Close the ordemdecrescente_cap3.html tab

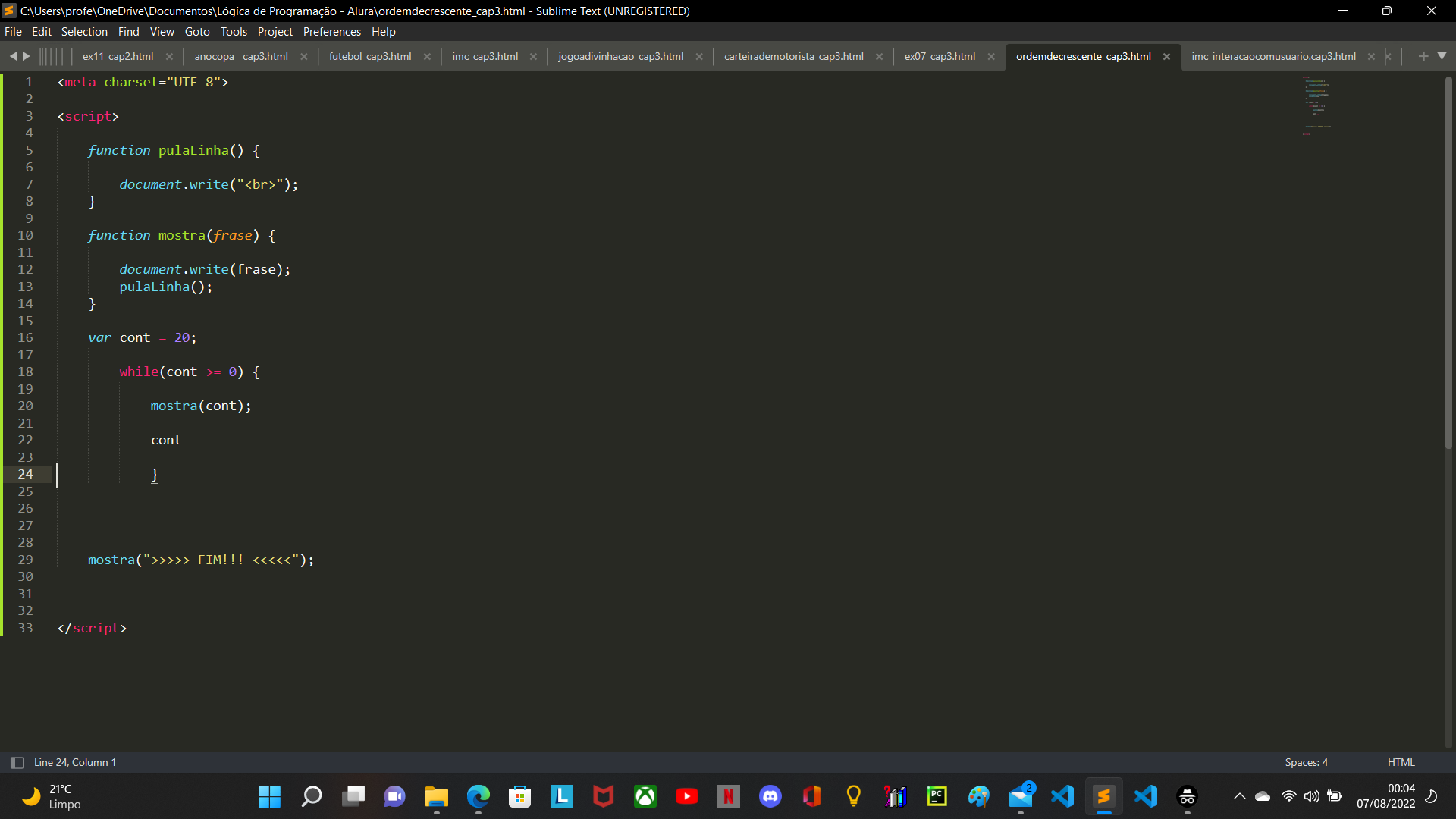click(1166, 57)
